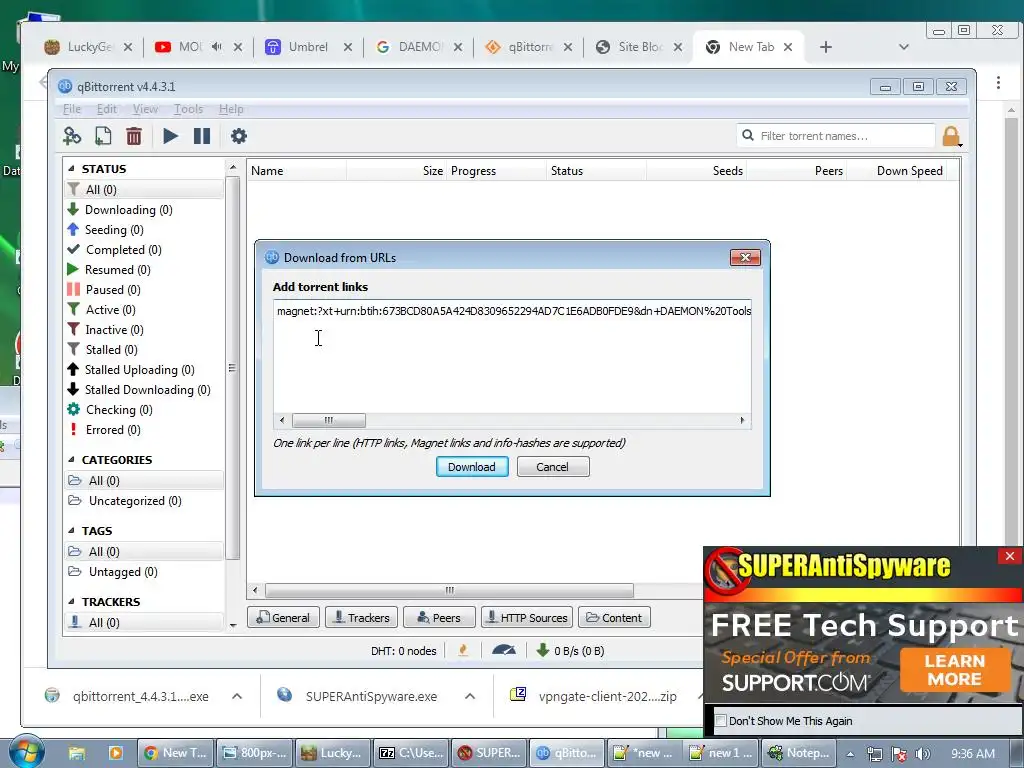Open Options via the gear icon
Image resolution: width=1024 pixels, height=768 pixels.
tap(239, 136)
